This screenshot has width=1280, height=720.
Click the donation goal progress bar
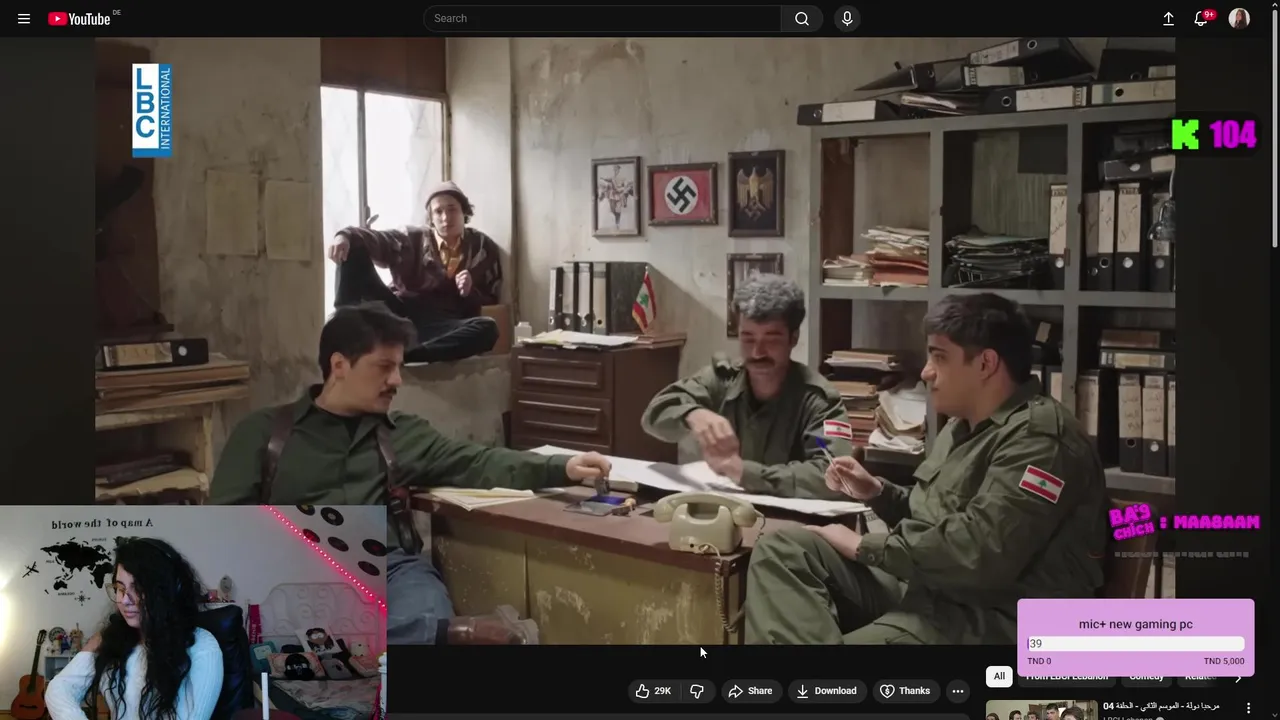pyautogui.click(x=1136, y=644)
